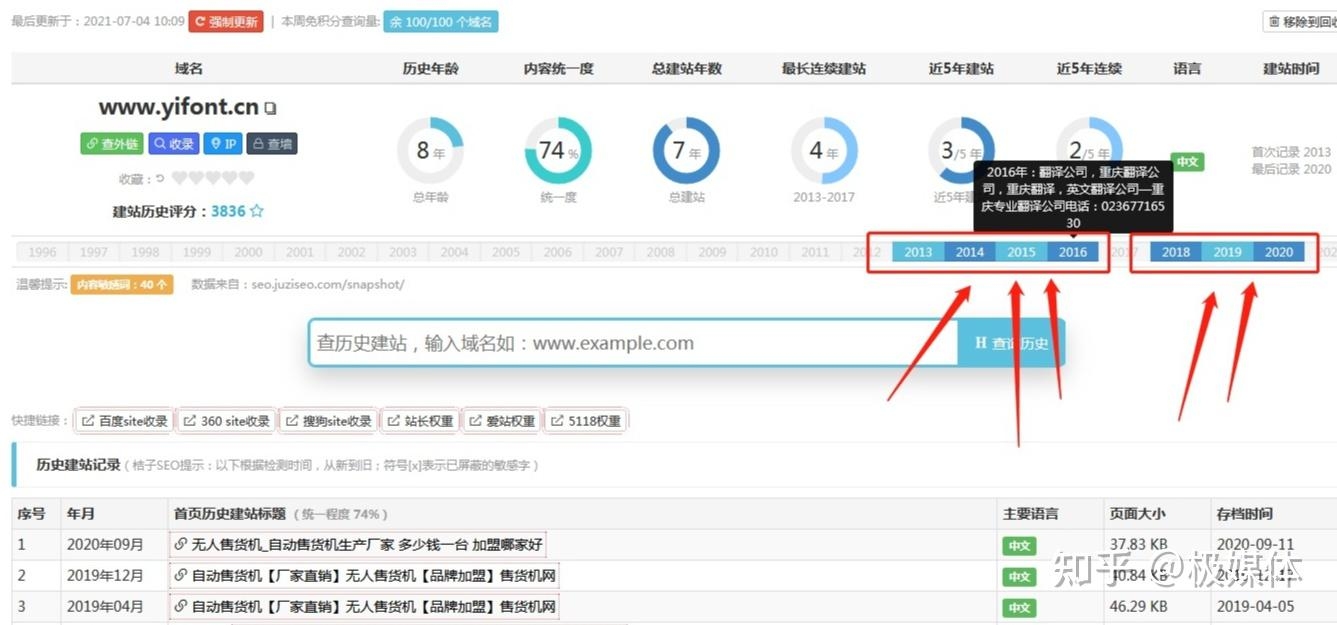Click the 收藏 reset arrow toggle
This screenshot has width=1337, height=625.
click(159, 177)
